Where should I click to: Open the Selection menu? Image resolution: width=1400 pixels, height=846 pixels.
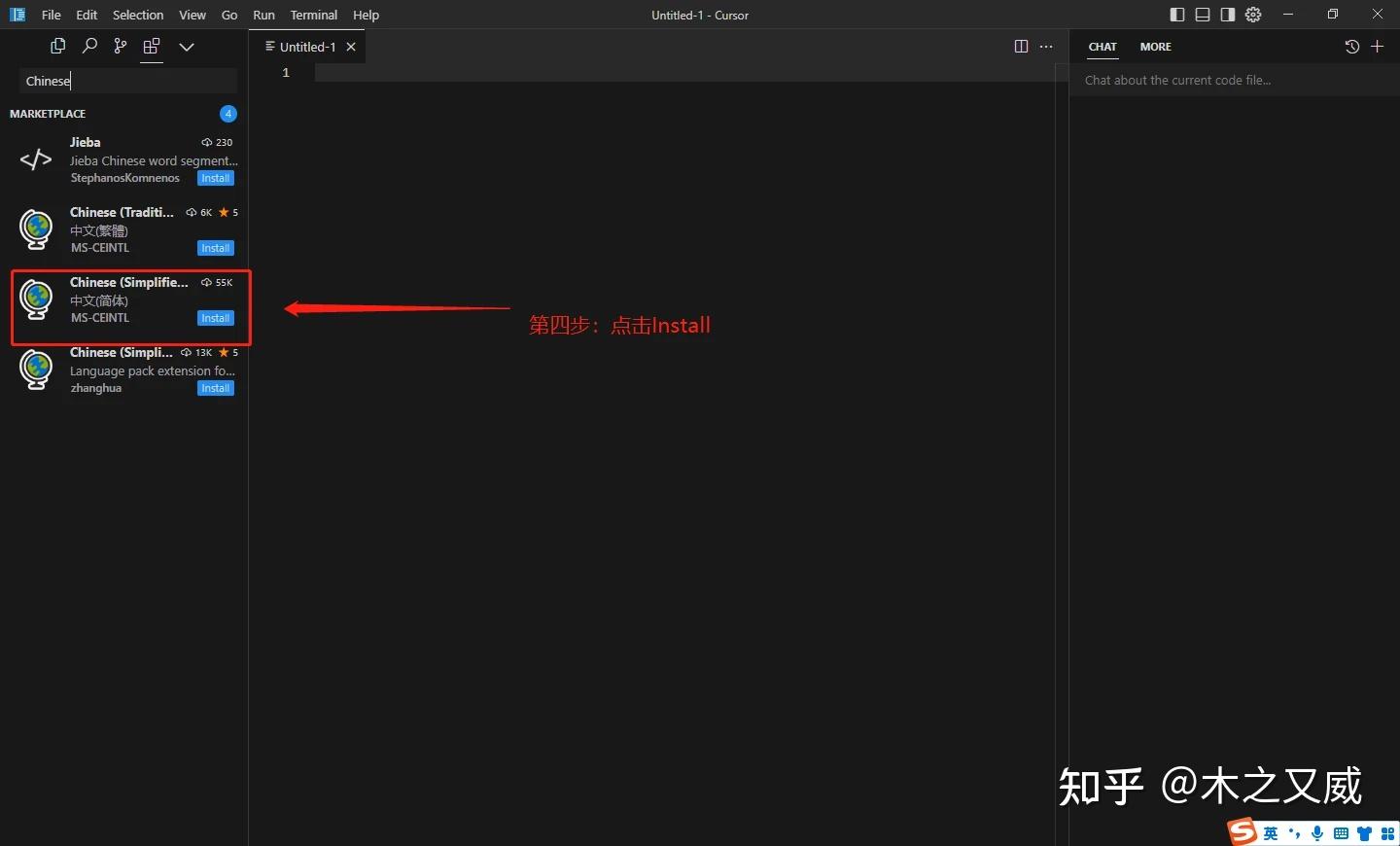click(x=138, y=15)
